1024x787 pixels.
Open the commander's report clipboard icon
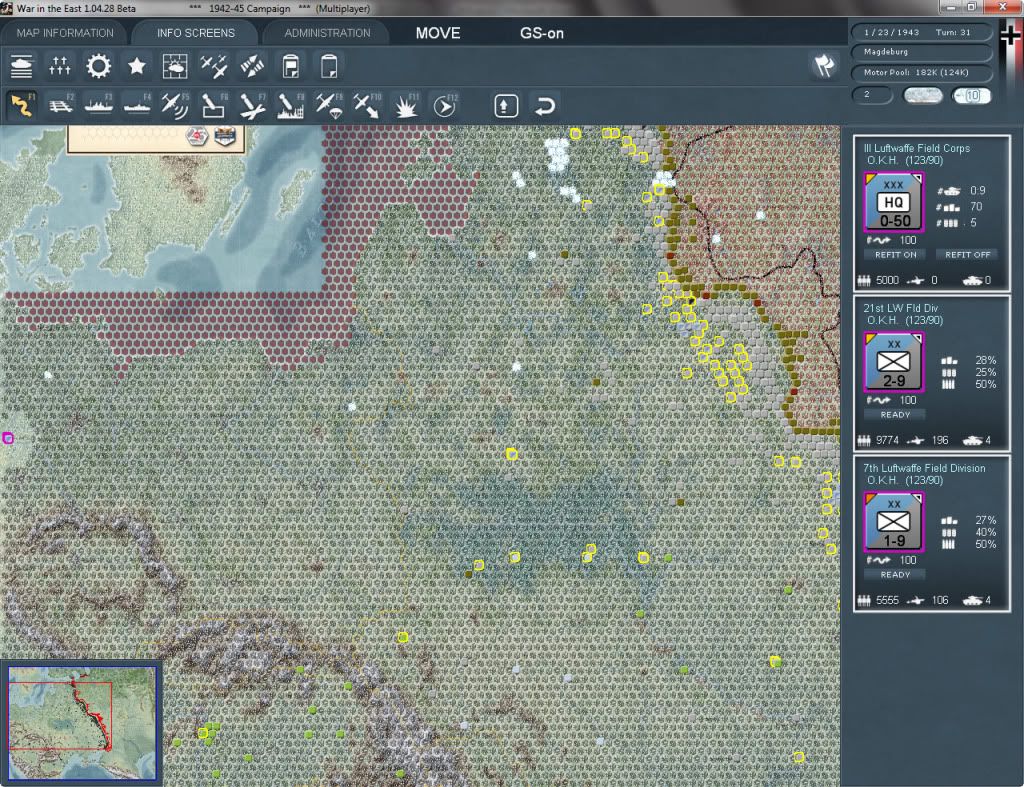pos(291,66)
